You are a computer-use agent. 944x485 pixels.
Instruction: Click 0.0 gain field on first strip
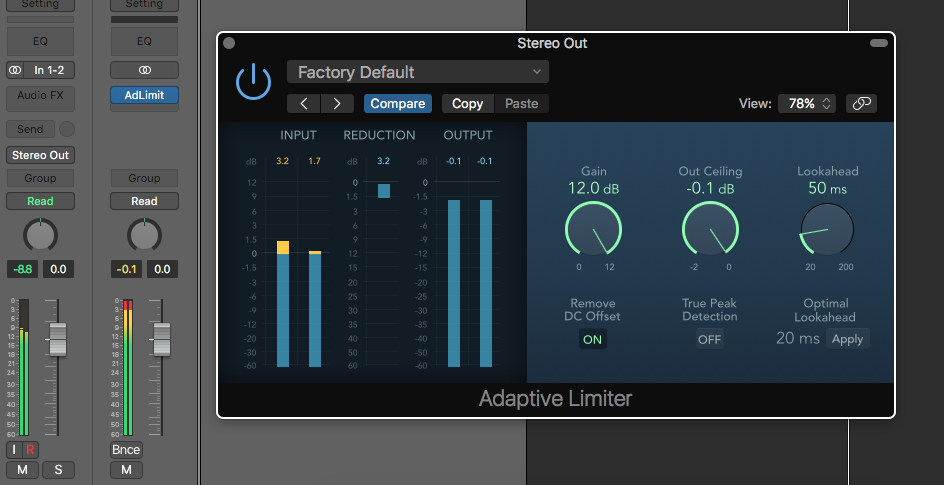(58, 269)
